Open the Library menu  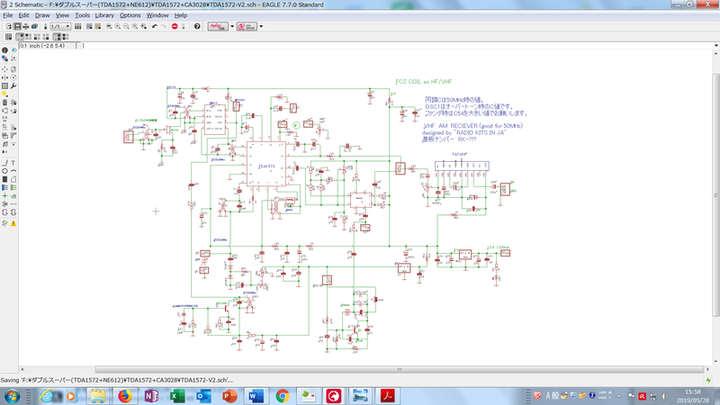[104, 16]
